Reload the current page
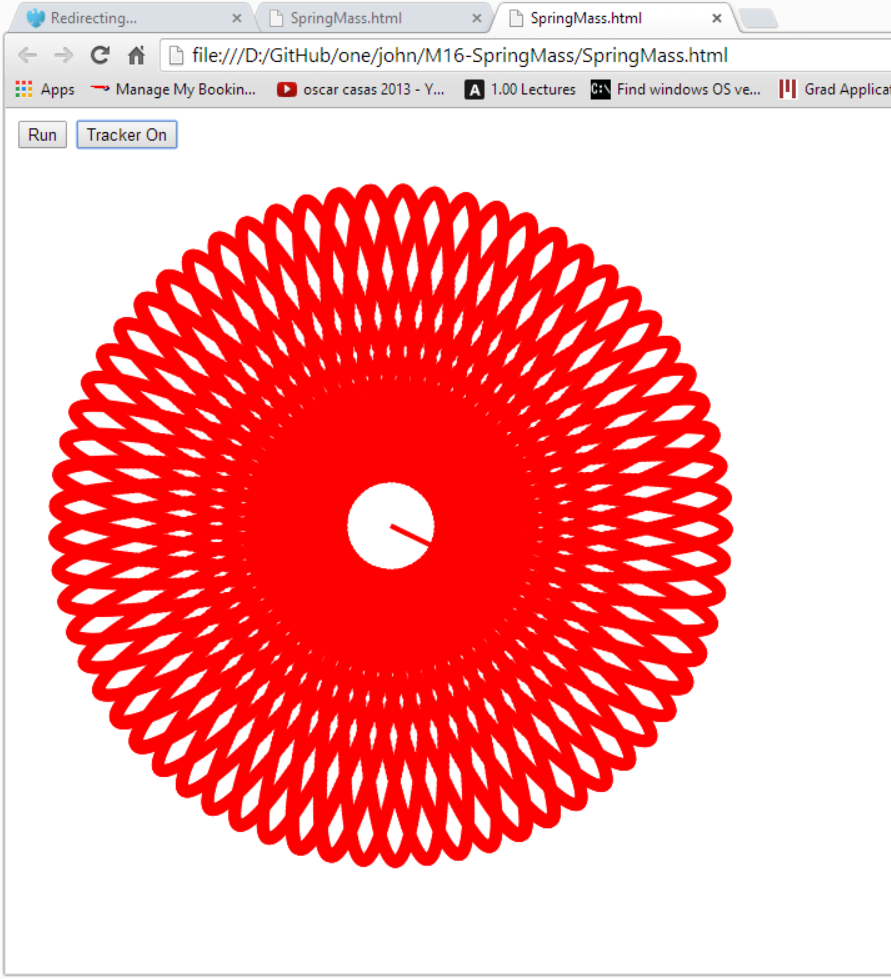This screenshot has width=891, height=979. tap(100, 56)
